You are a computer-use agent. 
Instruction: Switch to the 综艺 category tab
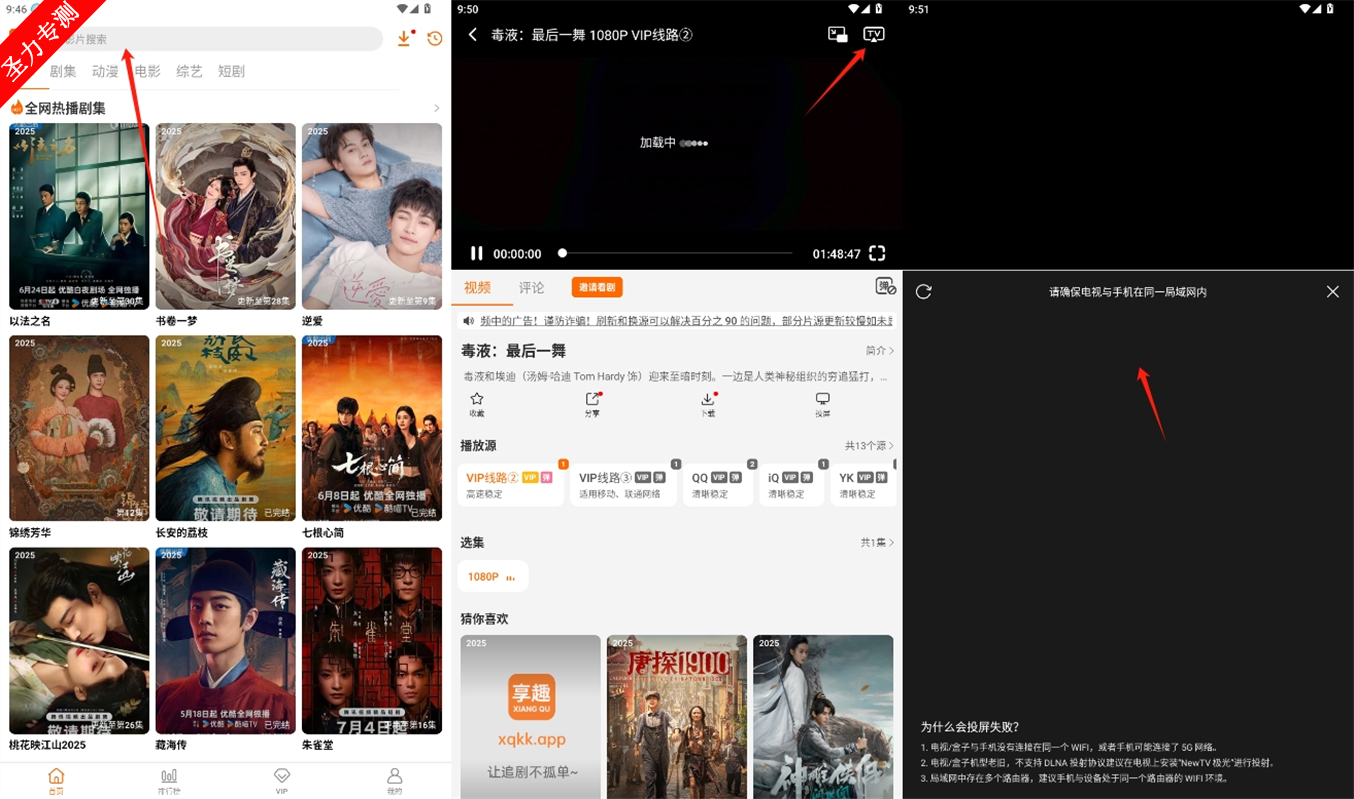tap(189, 72)
